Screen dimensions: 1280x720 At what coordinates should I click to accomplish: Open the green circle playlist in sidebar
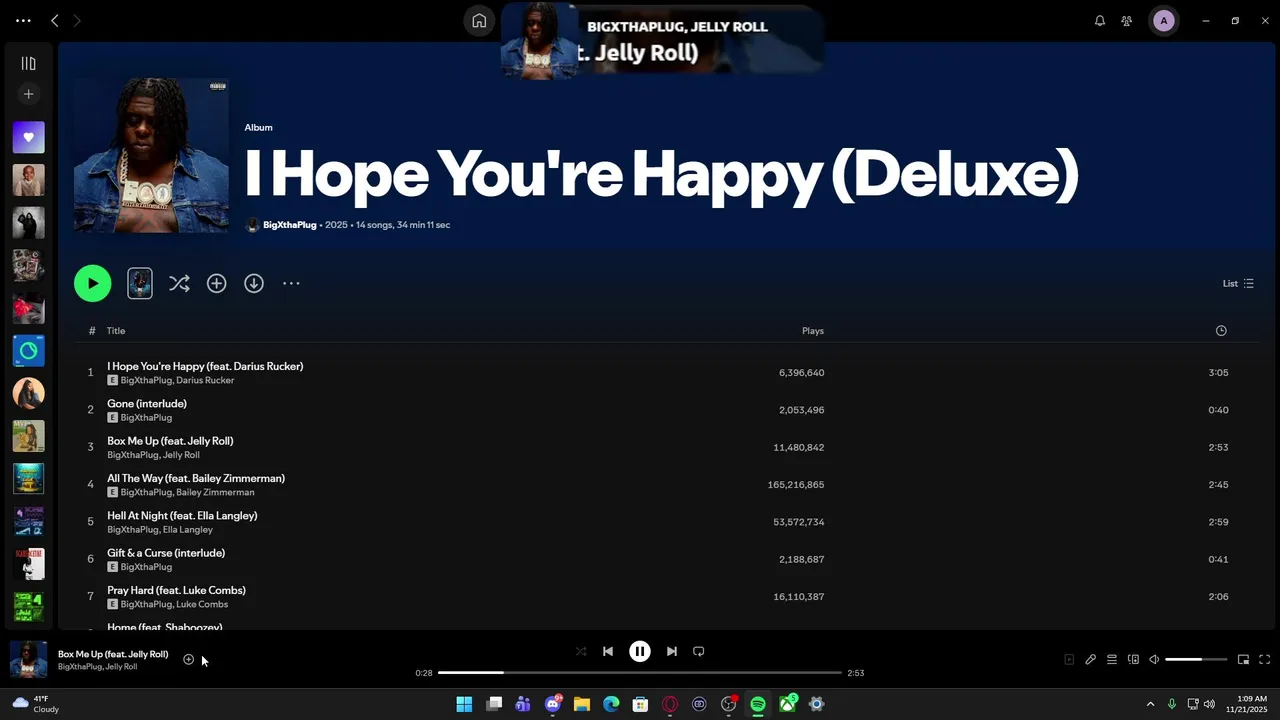click(x=28, y=351)
